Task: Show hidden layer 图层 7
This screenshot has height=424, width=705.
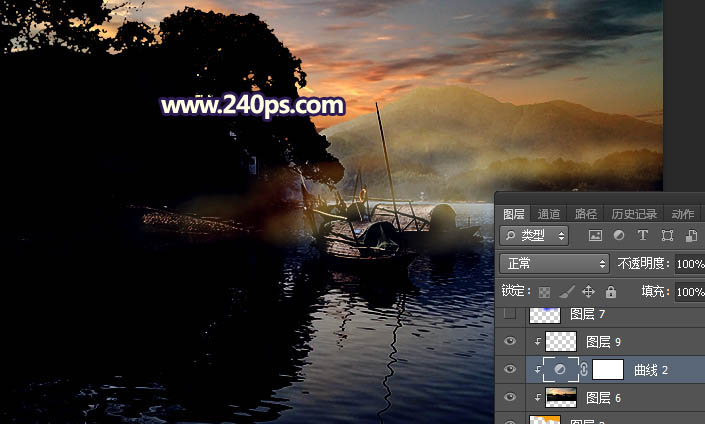Action: tap(511, 314)
